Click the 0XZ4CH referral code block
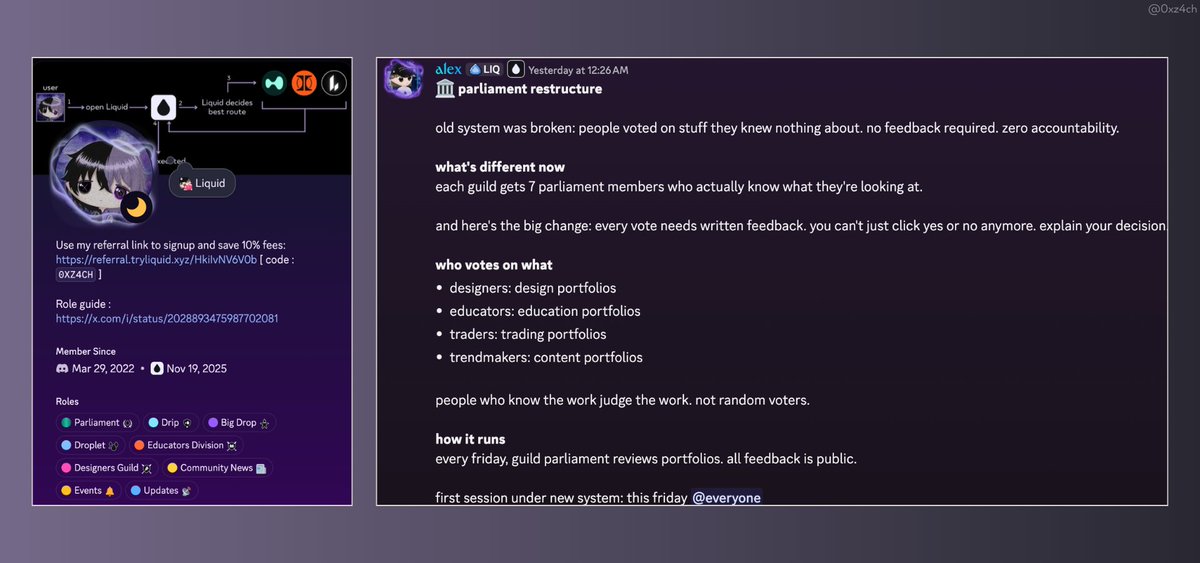The image size is (1200, 563). tap(76, 274)
